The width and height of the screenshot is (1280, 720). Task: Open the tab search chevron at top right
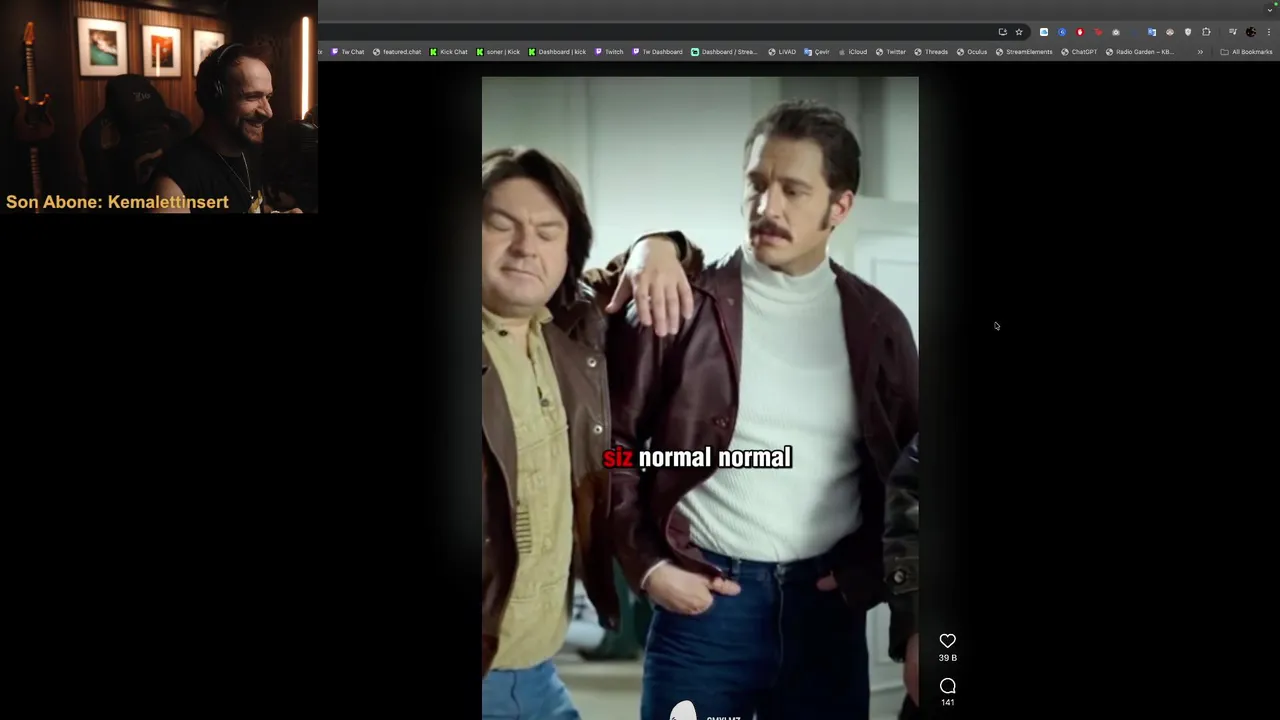(x=1270, y=8)
